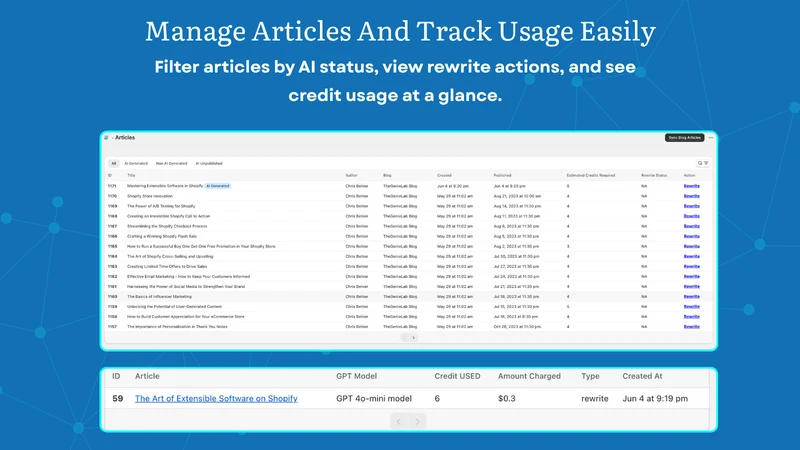Image resolution: width=800 pixels, height=450 pixels.
Task: Click the Credit USED column header
Action: (x=457, y=376)
